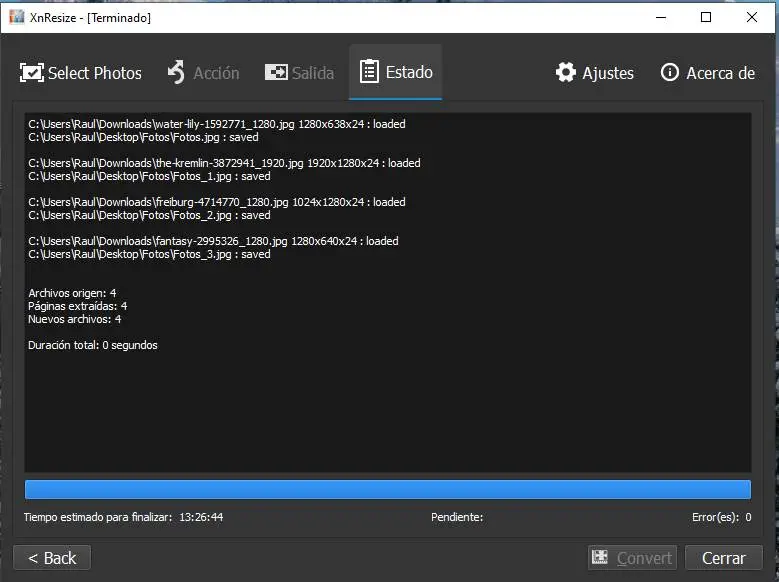Close the XnResize window with X
The image size is (779, 582).
[x=752, y=17]
